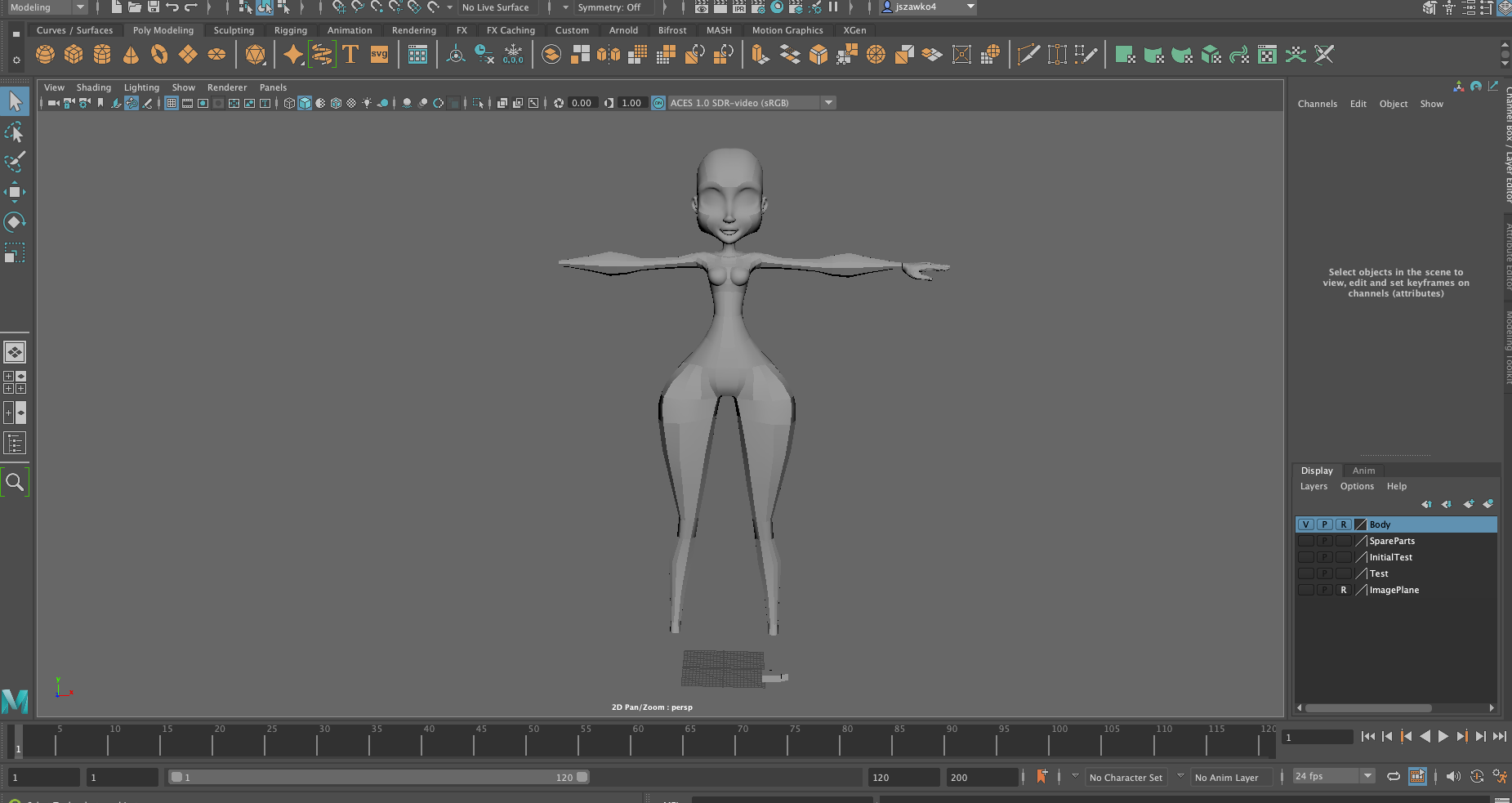The width and height of the screenshot is (1512, 803).
Task: Create a polygon cube from the shelf
Action: [x=74, y=55]
